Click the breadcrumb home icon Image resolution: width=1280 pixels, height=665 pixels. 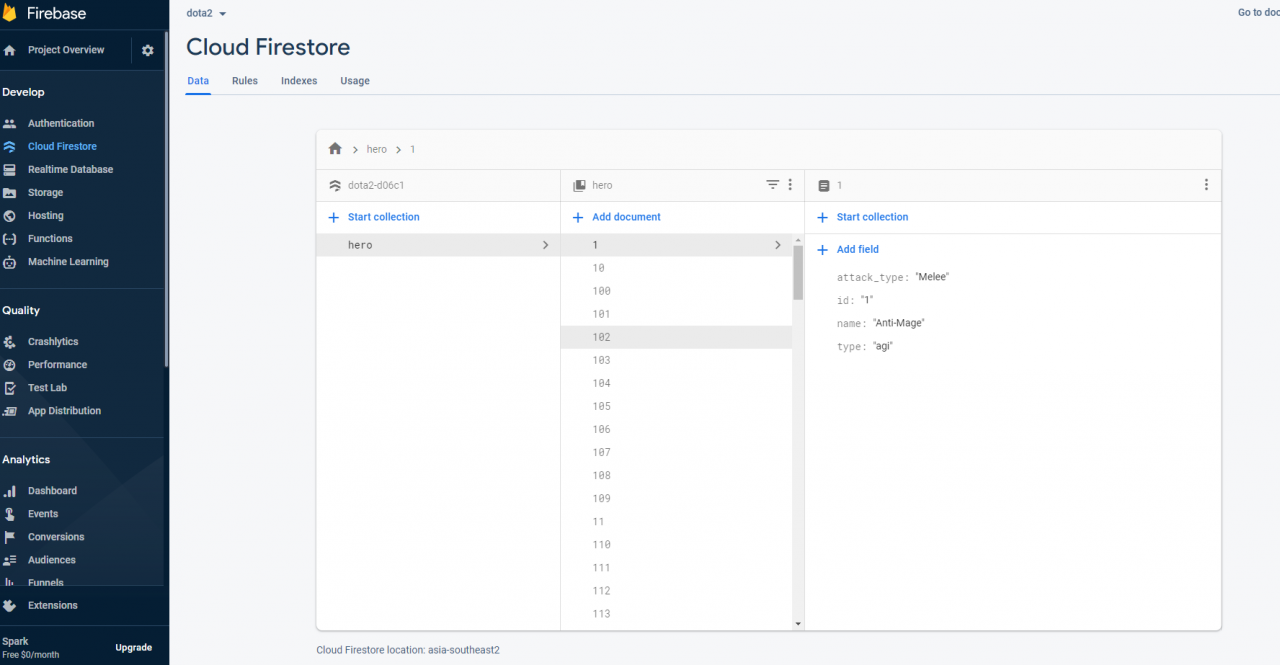[x=335, y=148]
